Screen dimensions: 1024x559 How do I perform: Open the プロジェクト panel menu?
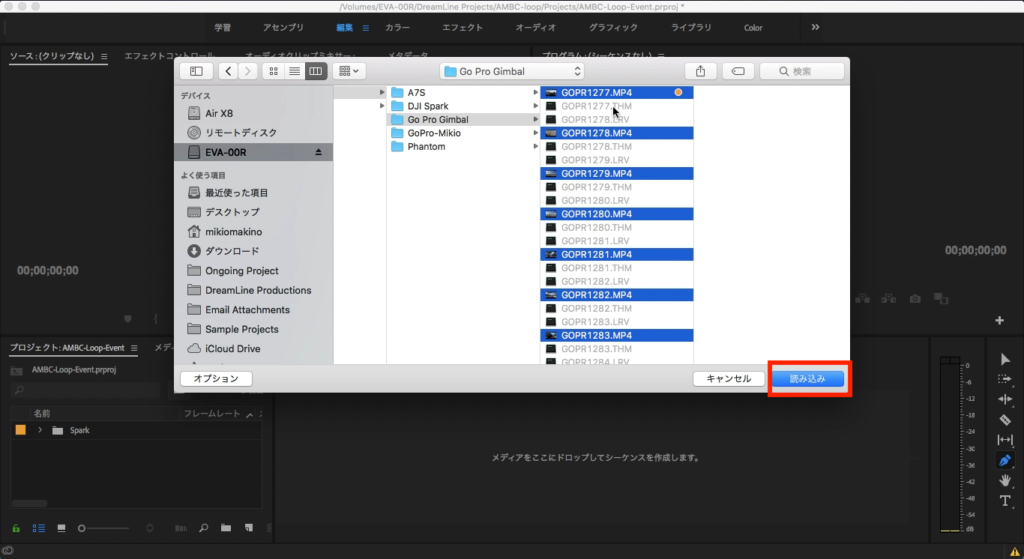pos(134,348)
